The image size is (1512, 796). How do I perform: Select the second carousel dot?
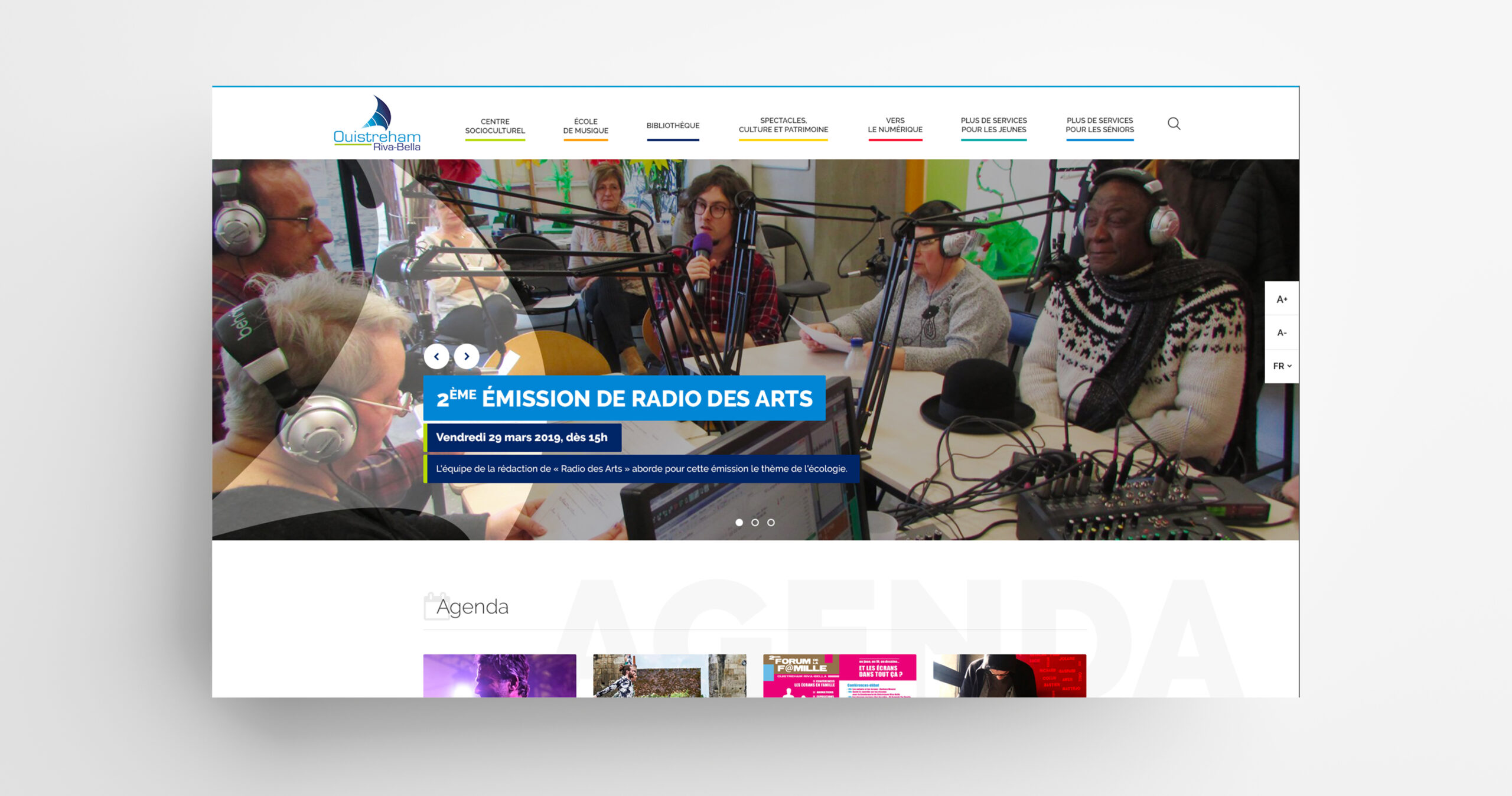755,523
